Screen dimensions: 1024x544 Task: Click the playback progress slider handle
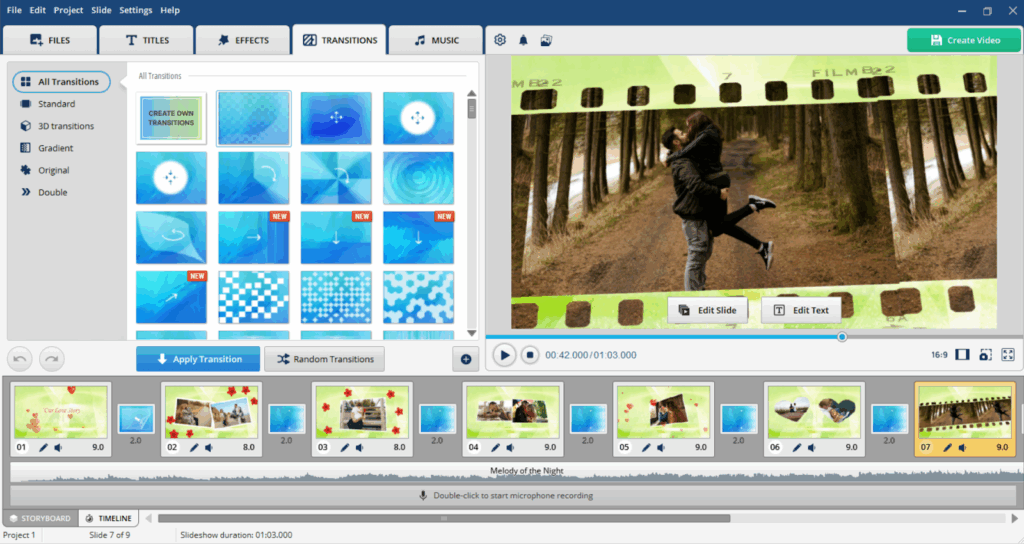(x=842, y=337)
